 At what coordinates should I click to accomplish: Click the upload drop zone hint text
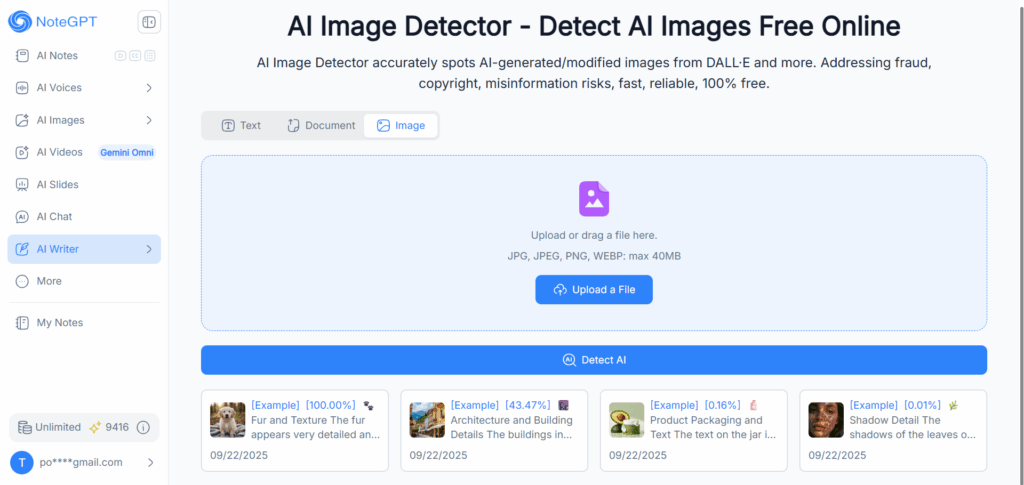(594, 235)
